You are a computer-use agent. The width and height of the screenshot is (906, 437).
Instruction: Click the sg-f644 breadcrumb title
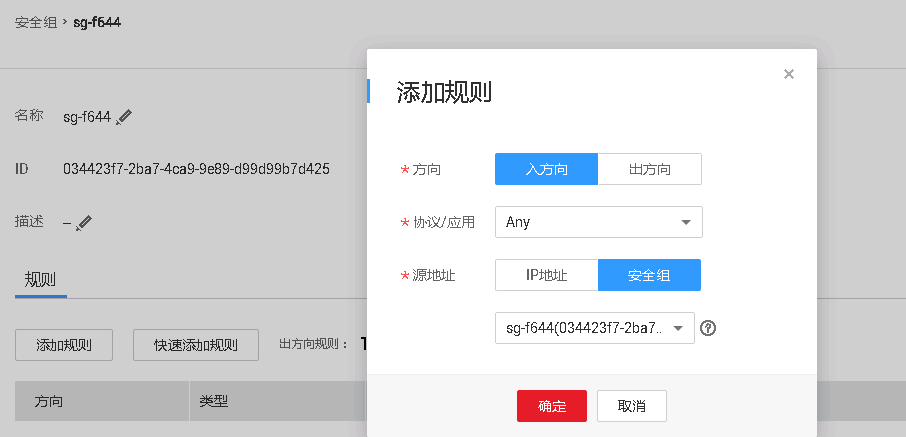[97, 23]
